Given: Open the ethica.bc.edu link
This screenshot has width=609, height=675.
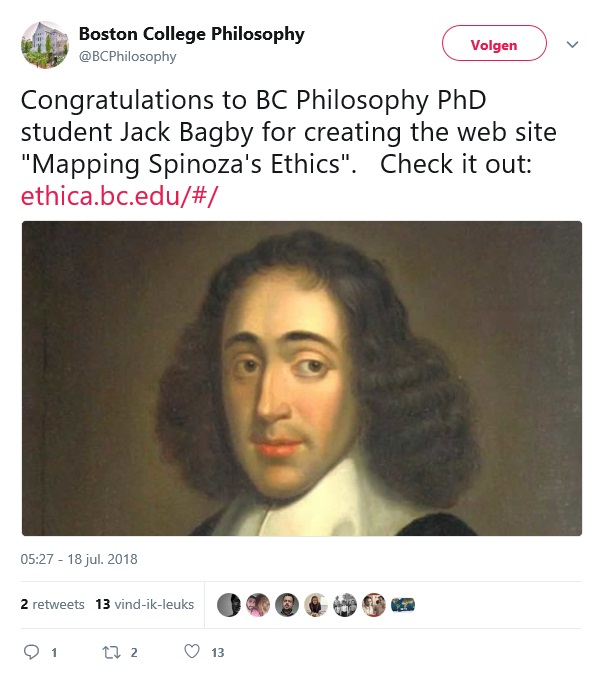Looking at the screenshot, I should tap(119, 195).
